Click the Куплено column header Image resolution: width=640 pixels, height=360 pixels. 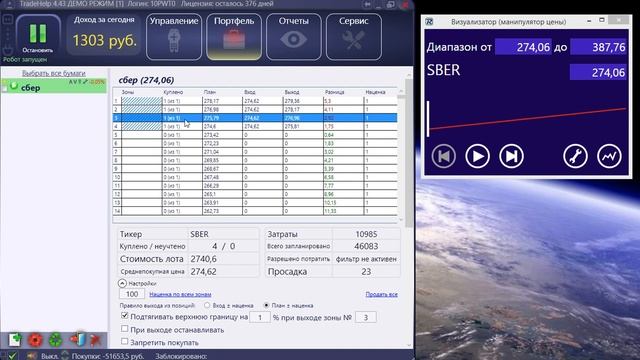(x=173, y=92)
